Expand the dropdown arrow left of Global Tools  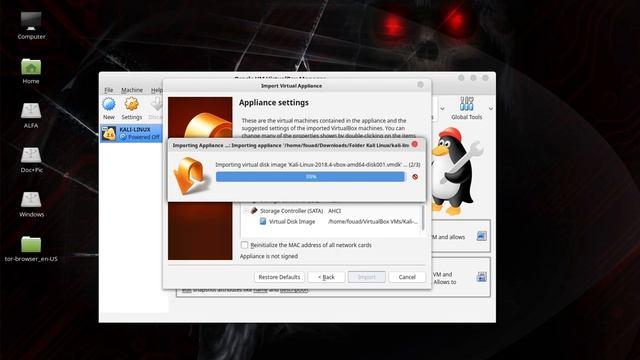point(442,109)
